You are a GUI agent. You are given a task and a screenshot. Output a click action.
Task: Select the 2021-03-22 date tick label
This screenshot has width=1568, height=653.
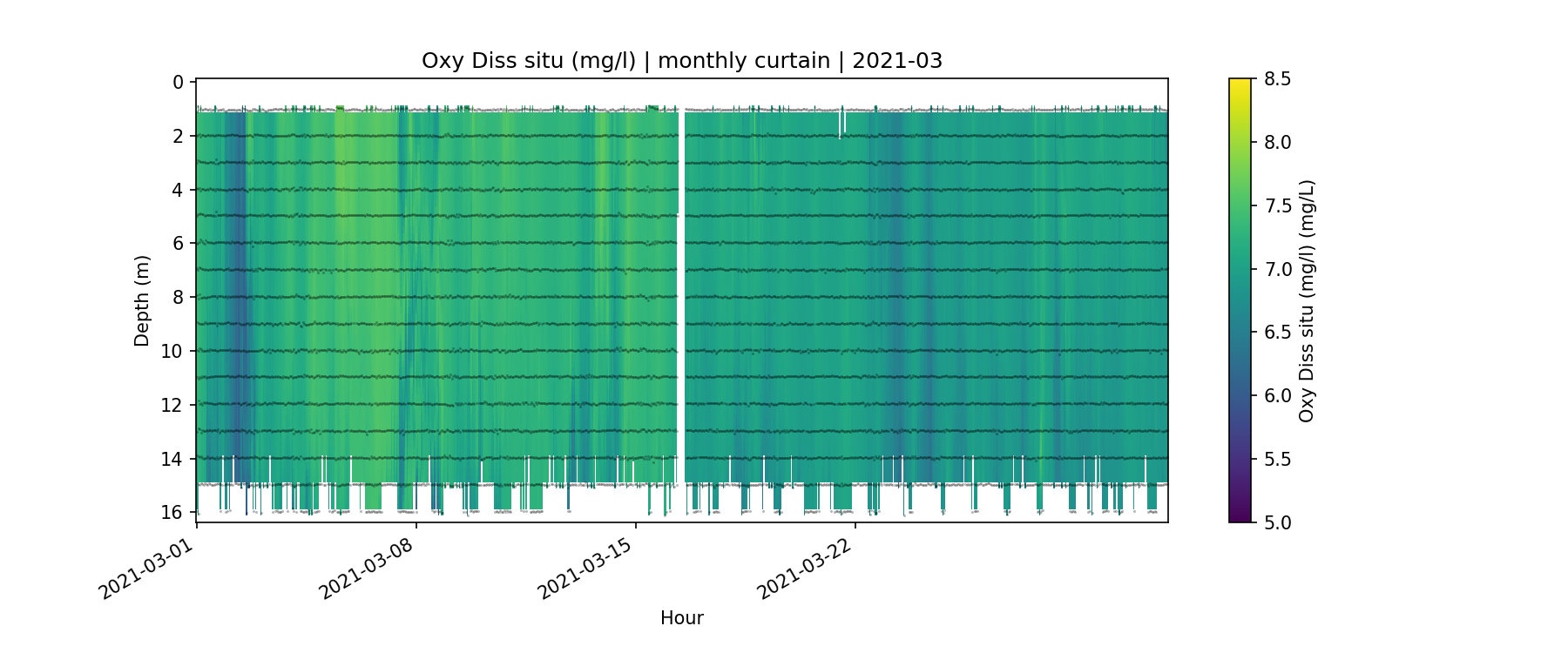[803, 569]
